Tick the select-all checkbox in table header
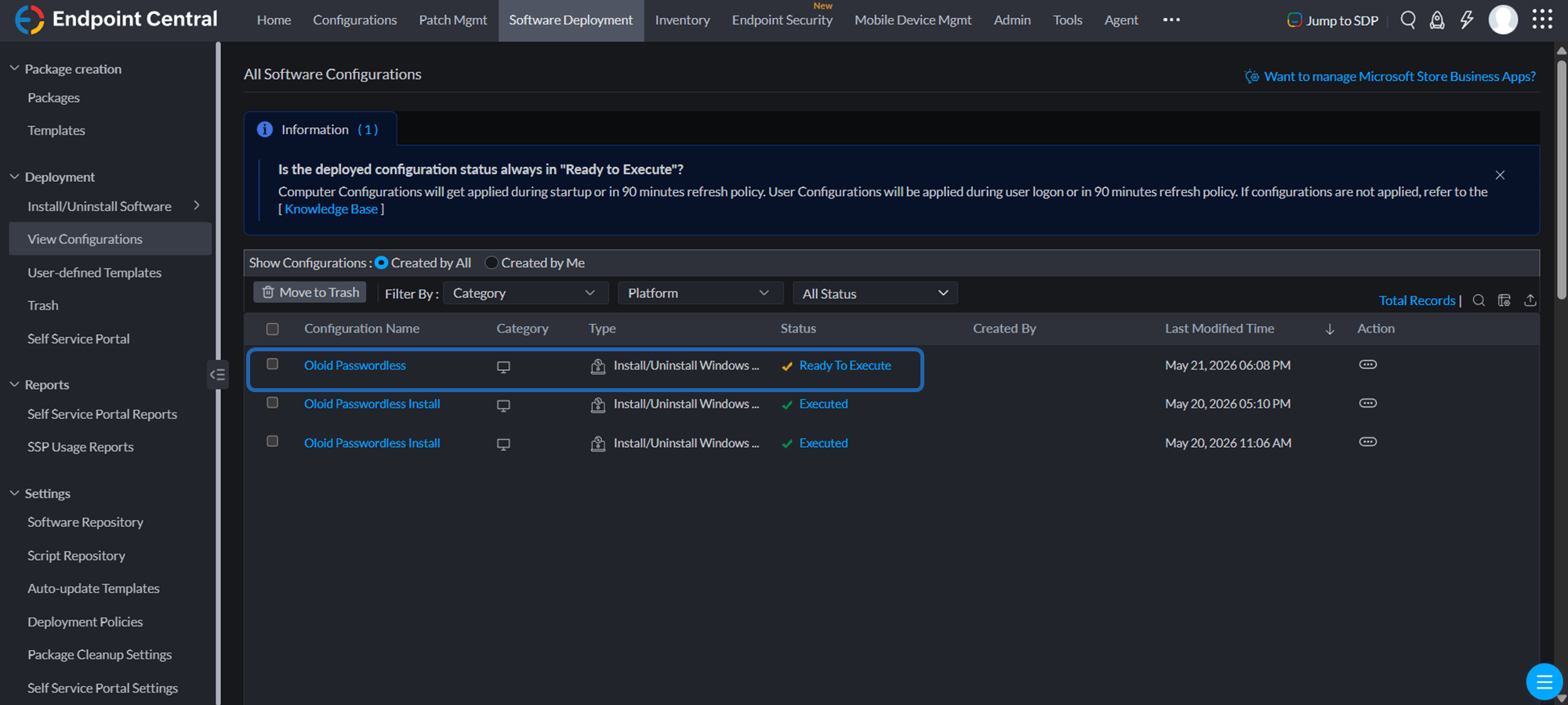The width and height of the screenshot is (1568, 705). [273, 329]
